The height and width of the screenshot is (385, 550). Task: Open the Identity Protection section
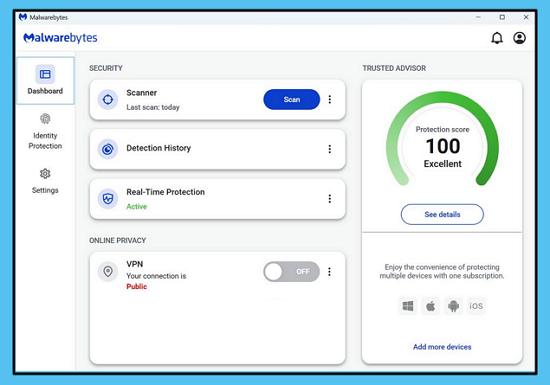click(45, 131)
